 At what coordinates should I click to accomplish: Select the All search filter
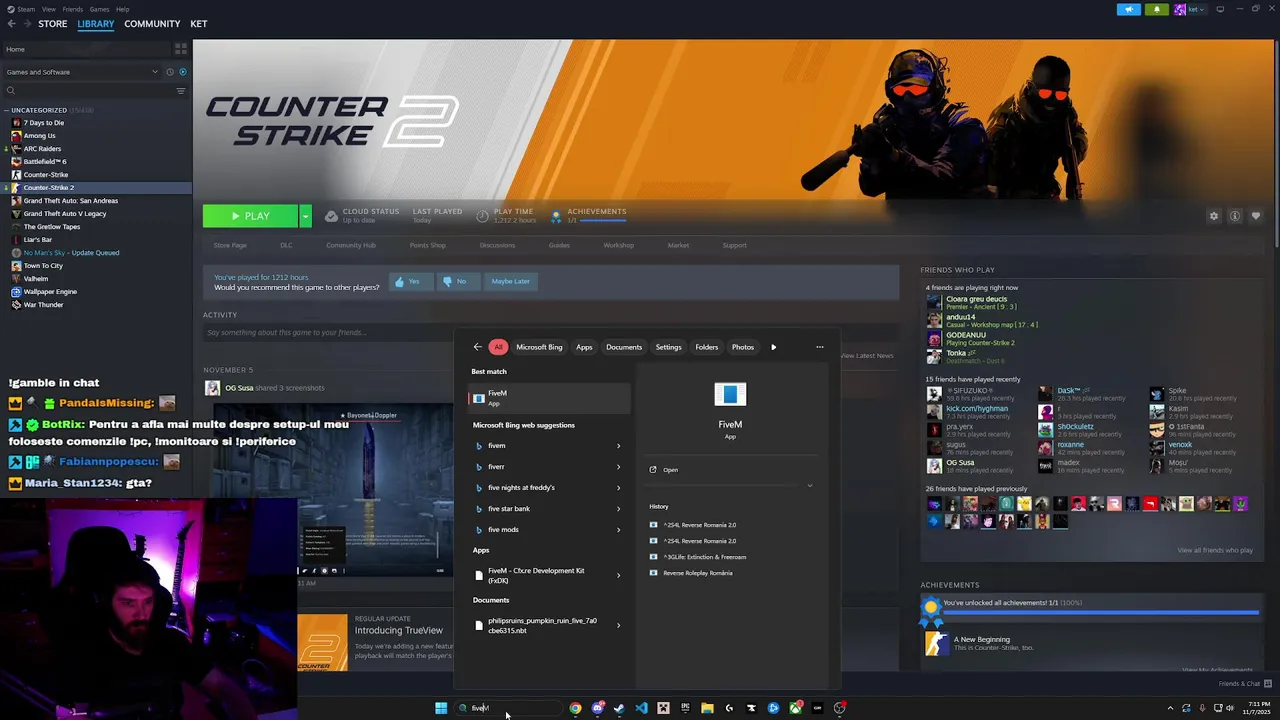pyautogui.click(x=498, y=347)
